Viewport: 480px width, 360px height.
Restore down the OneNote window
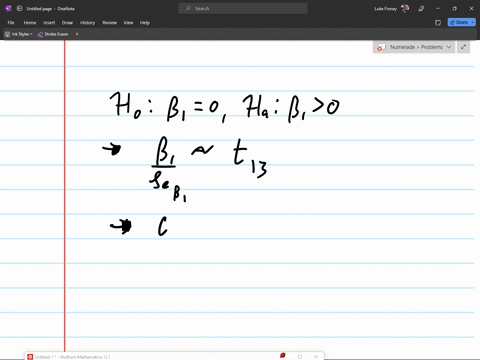pos(454,9)
